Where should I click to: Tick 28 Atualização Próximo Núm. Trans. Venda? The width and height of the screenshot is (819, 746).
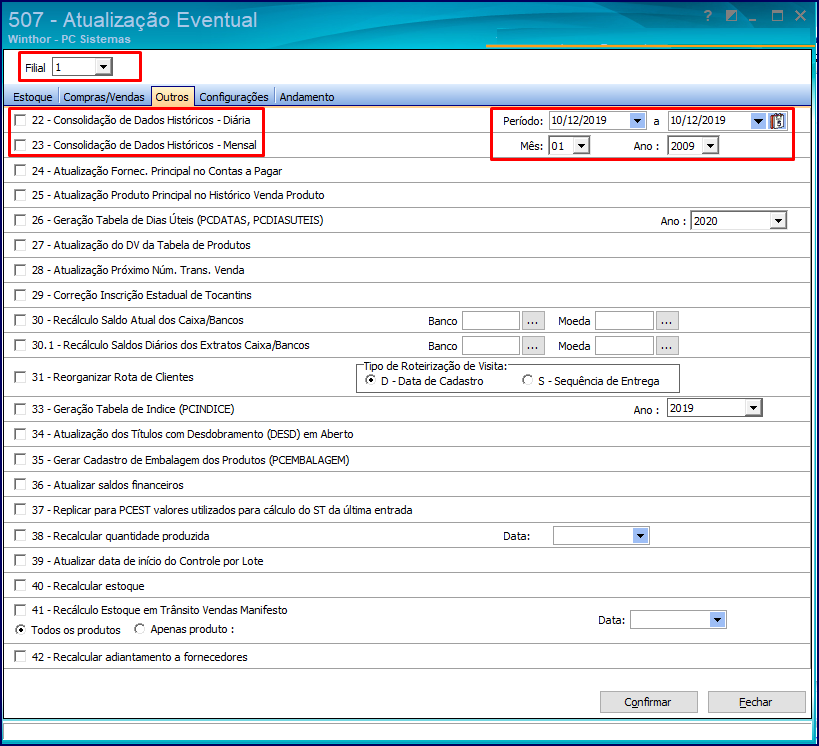(x=20, y=270)
